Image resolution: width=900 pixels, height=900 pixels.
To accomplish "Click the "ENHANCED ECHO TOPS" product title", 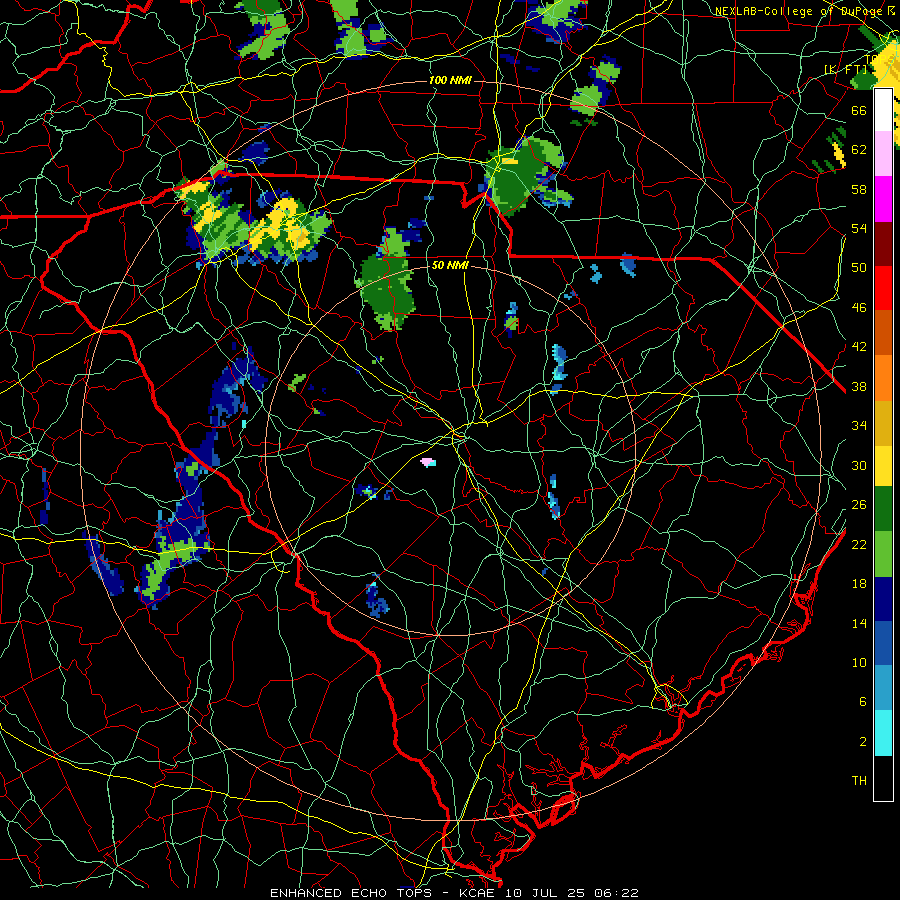I will [x=351, y=893].
